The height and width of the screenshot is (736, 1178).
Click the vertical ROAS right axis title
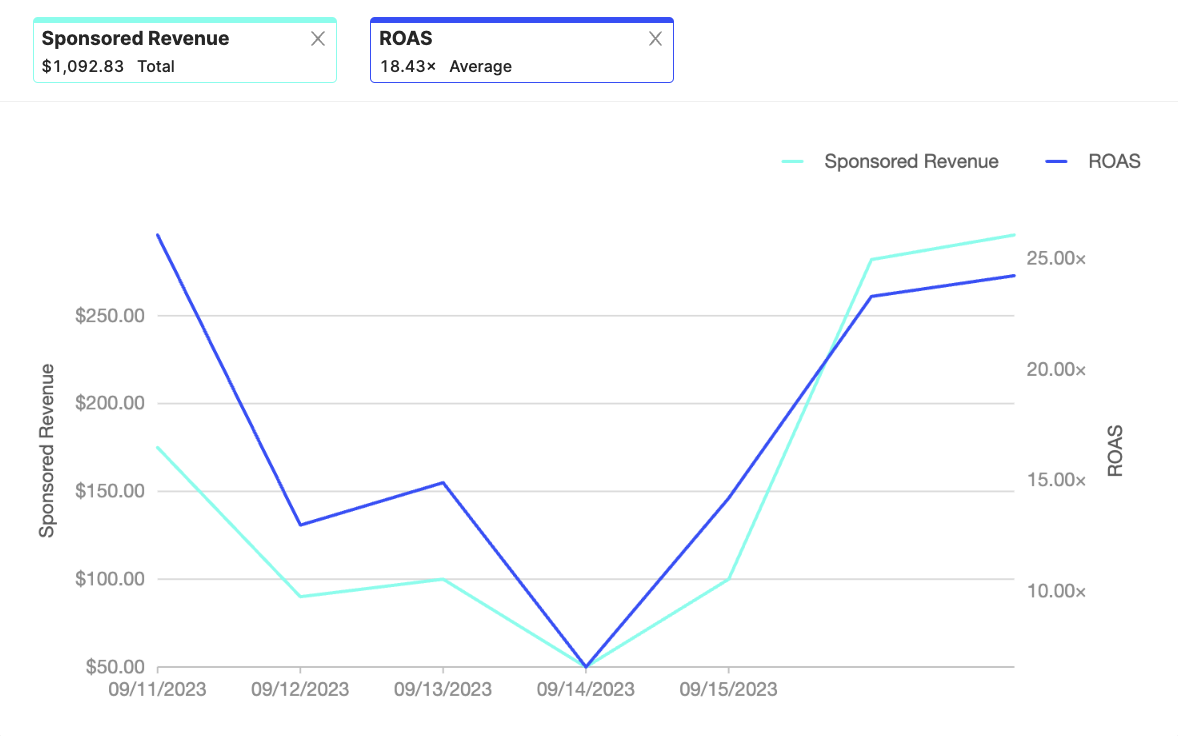pos(1115,450)
